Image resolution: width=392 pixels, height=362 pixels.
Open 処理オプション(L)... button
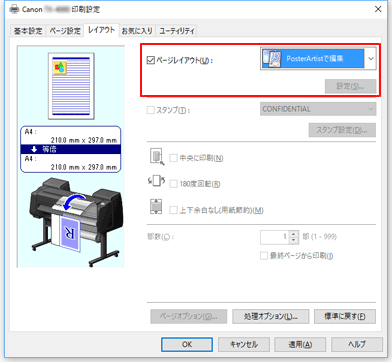tap(271, 316)
